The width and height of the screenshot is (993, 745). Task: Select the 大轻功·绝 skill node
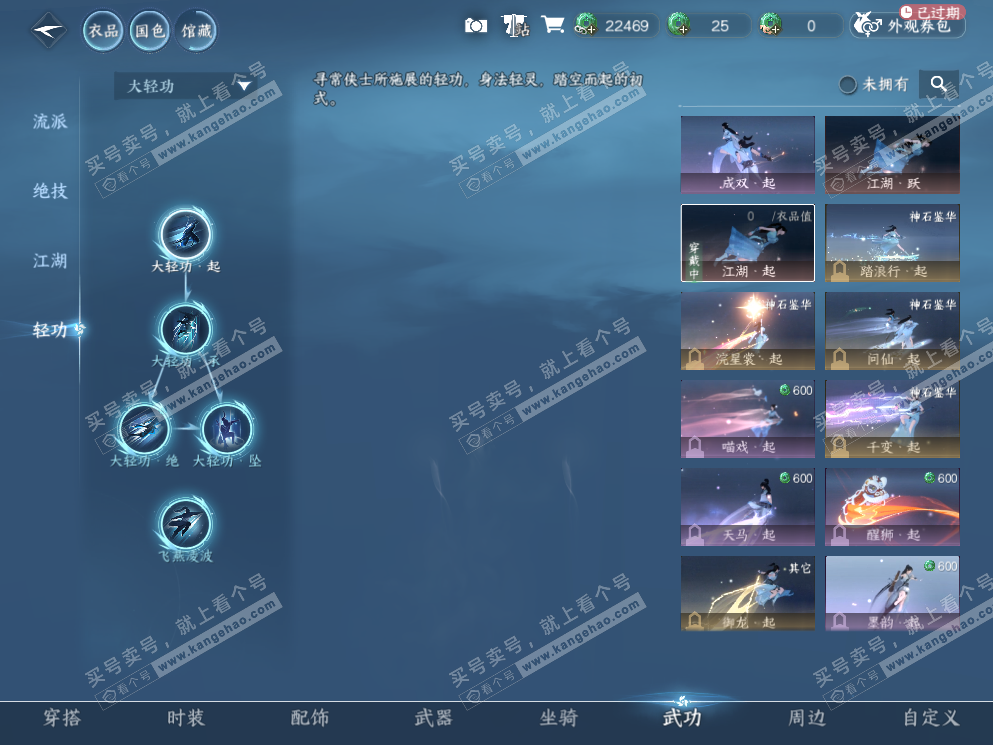click(144, 429)
